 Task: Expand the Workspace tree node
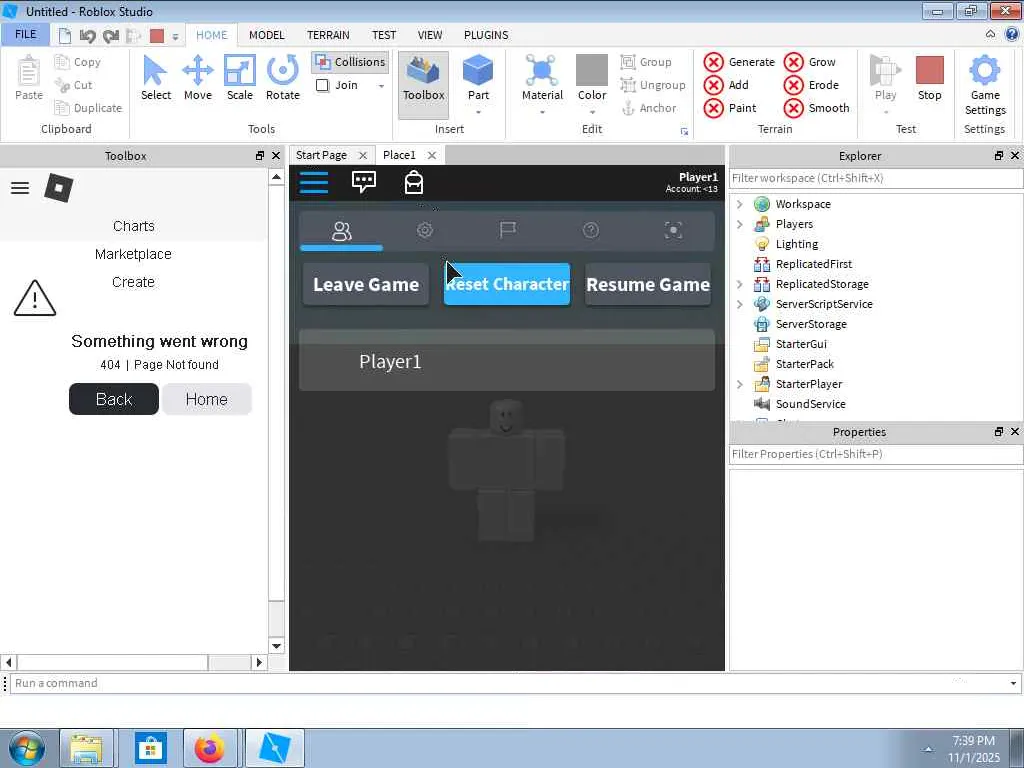tap(739, 204)
